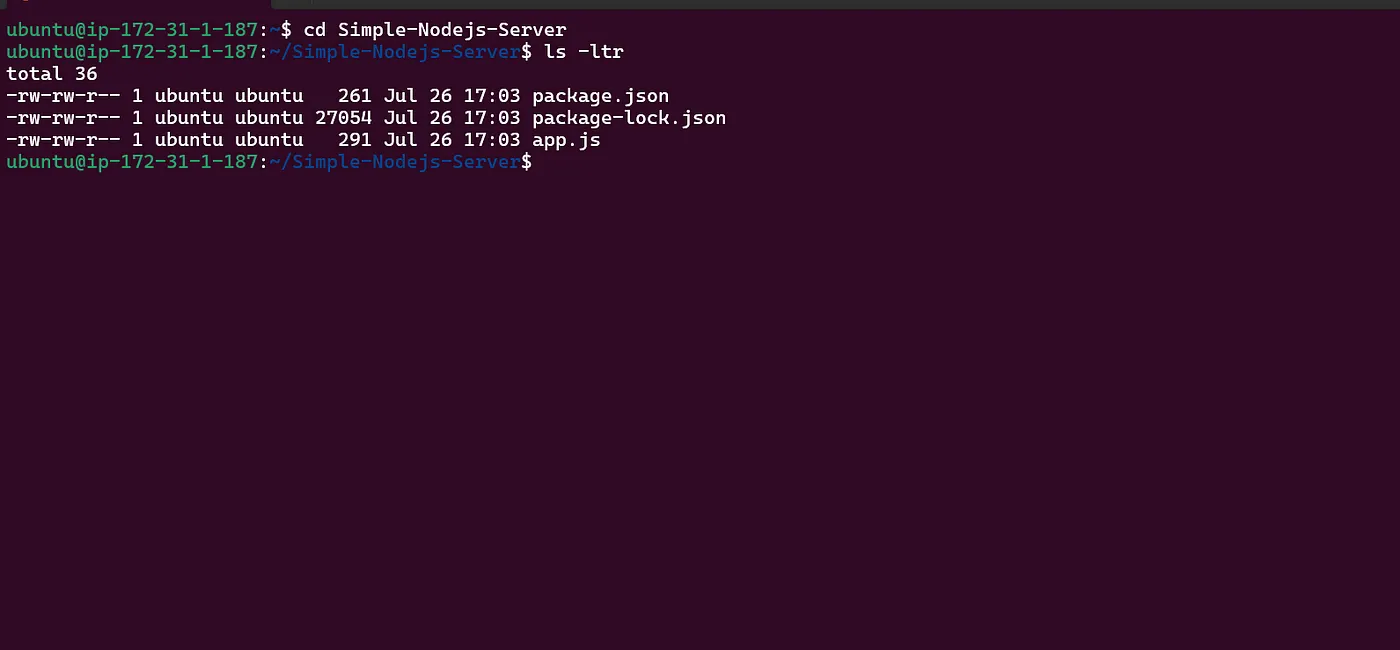
Task: Click the timestamp on the package-lock.json row
Action: tap(452, 118)
